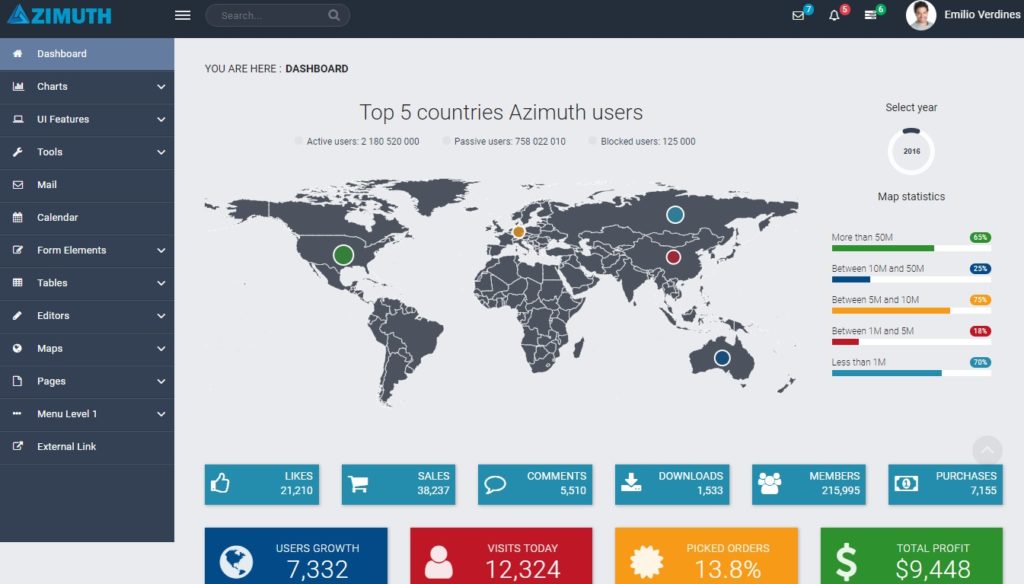This screenshot has height=584, width=1024.
Task: Click the notifications bell icon
Action: pyautogui.click(x=833, y=15)
